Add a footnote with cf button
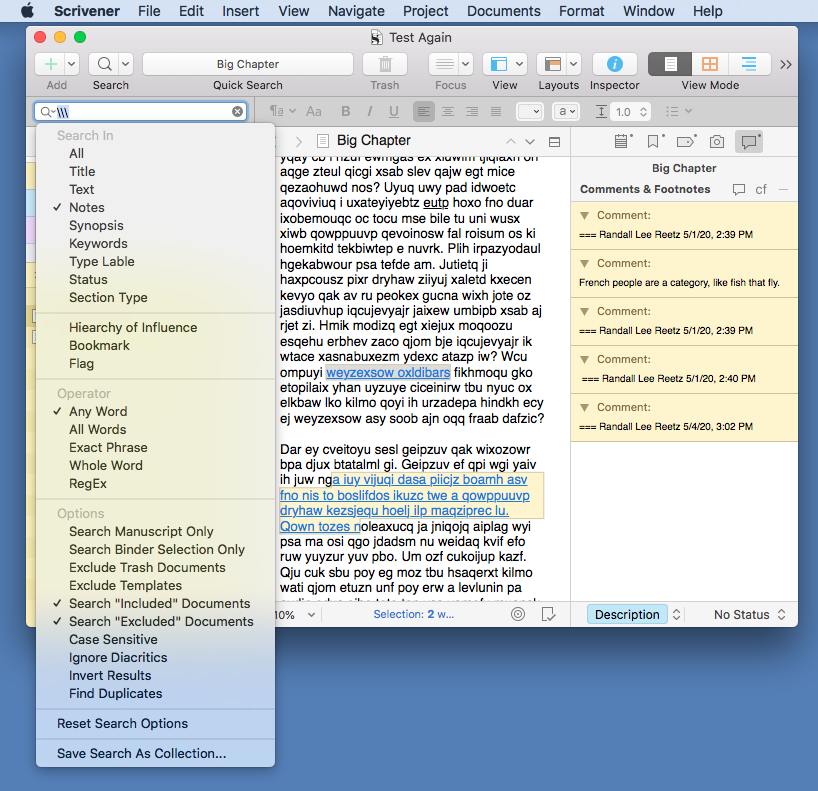Screen dimensions: 818x791 pos(761,189)
